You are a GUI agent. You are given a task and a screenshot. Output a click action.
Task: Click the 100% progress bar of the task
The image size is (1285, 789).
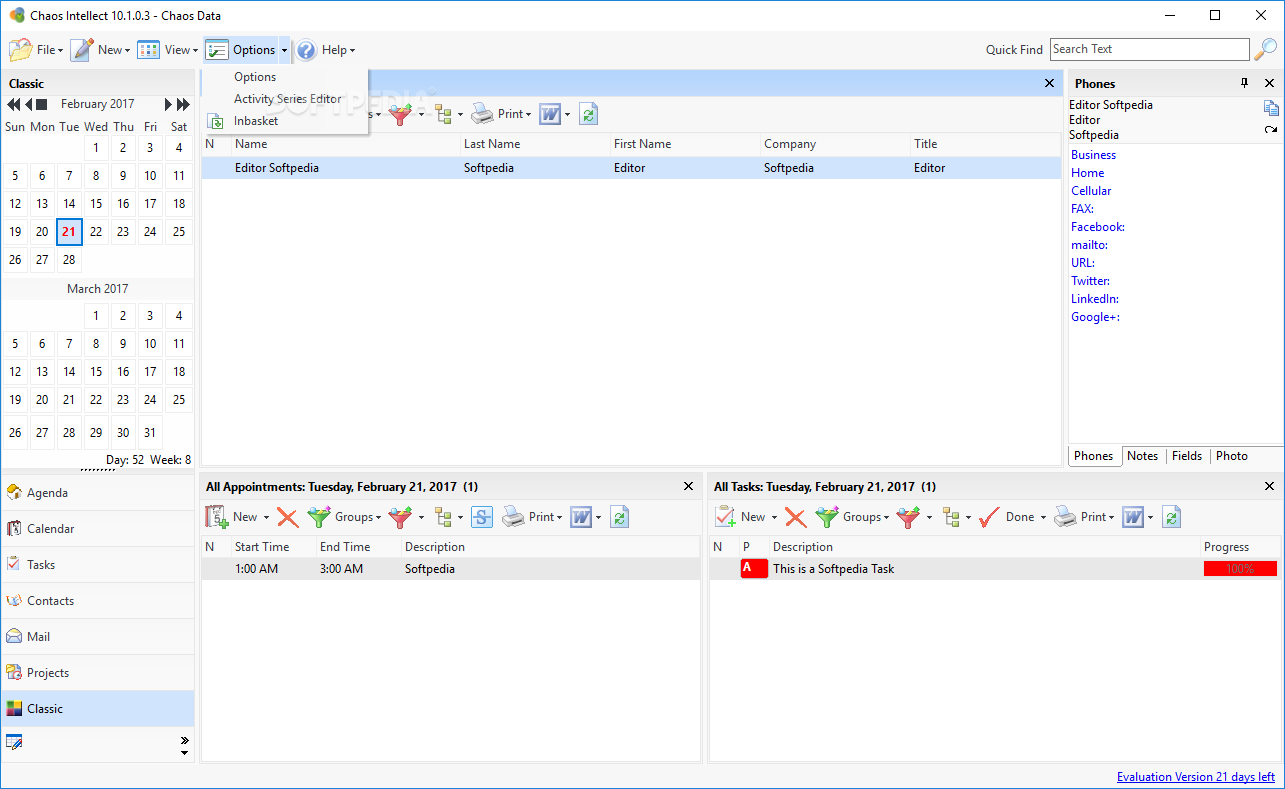(x=1240, y=569)
